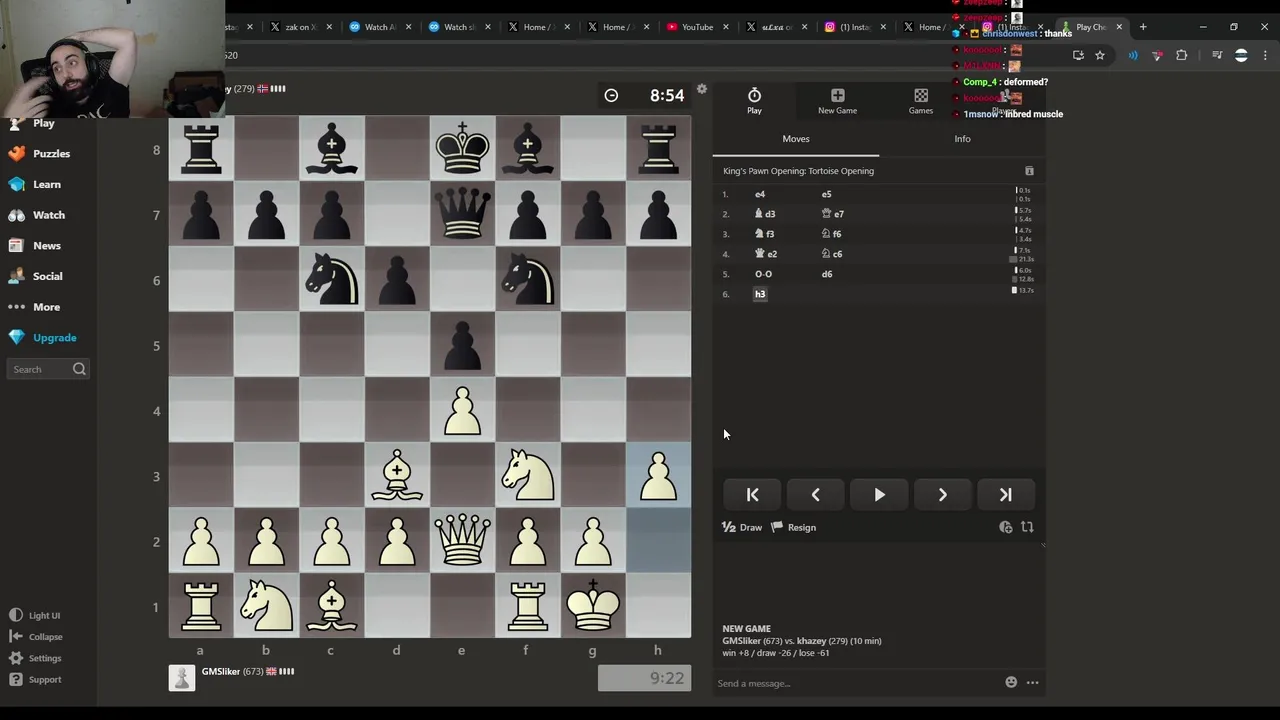Screen dimensions: 1280x720
Task: Open King's Pawn Opening: Tortoise Opening link
Action: (798, 171)
